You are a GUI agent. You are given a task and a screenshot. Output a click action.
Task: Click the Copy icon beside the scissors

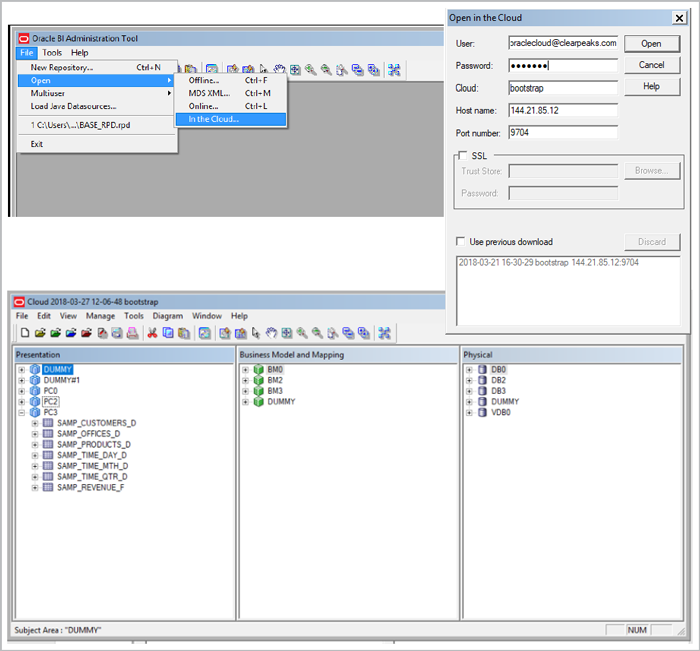(168, 333)
